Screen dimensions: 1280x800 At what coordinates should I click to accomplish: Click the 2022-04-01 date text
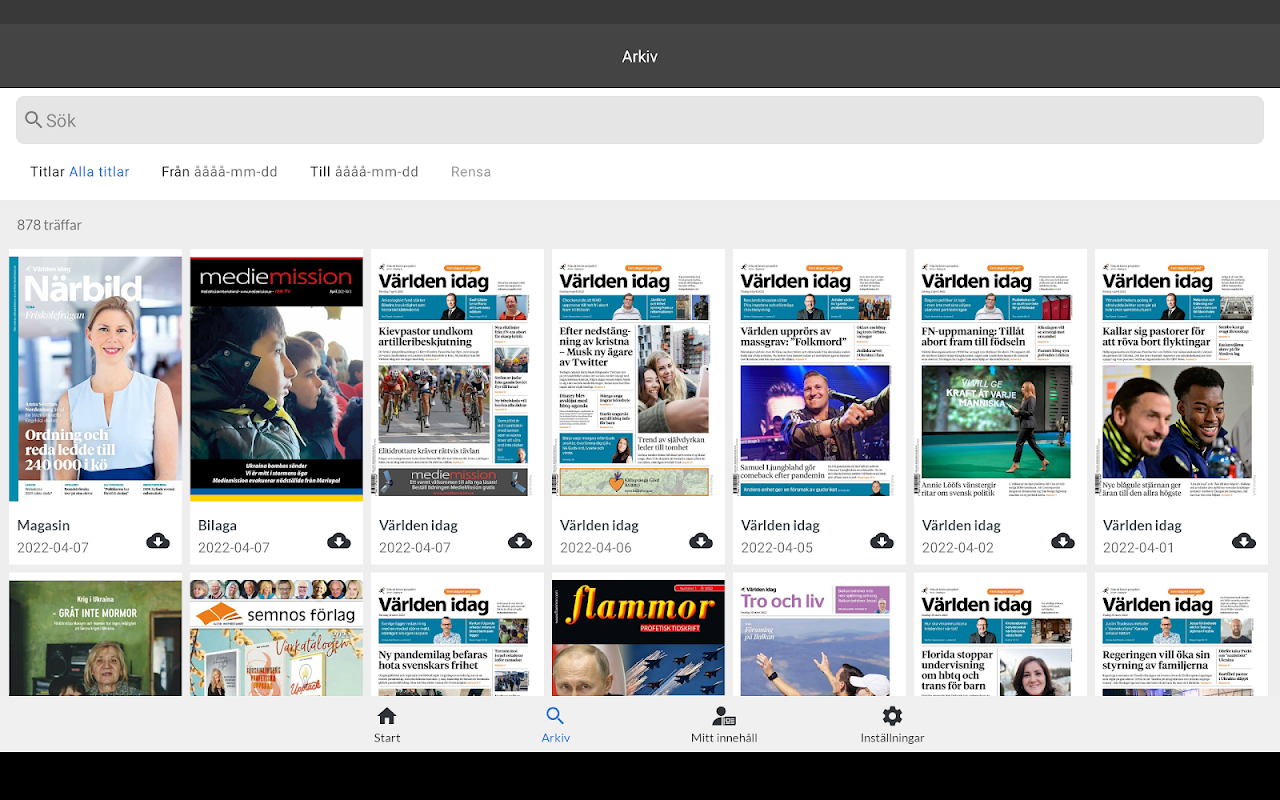coord(1139,548)
